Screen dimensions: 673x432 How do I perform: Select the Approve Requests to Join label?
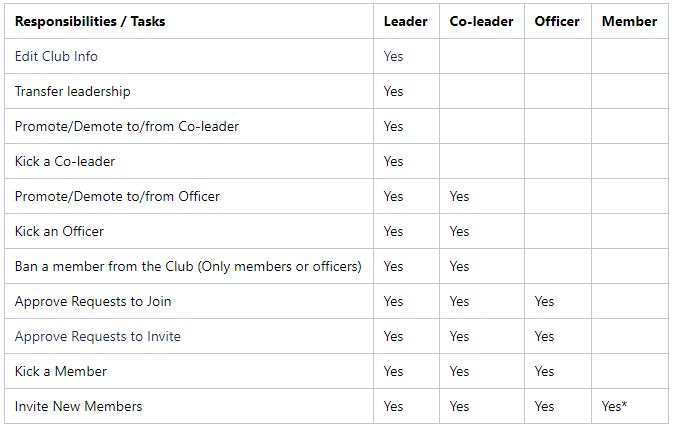(93, 302)
